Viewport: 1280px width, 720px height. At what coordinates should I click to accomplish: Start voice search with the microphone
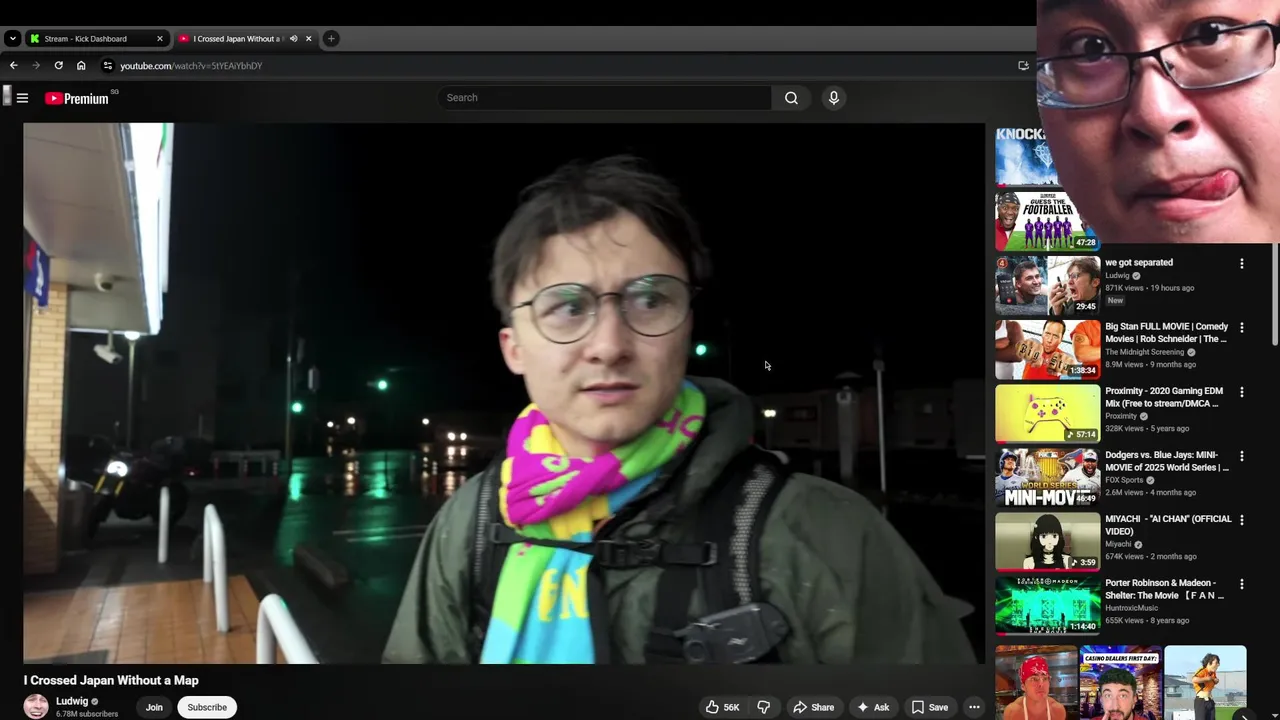(833, 98)
